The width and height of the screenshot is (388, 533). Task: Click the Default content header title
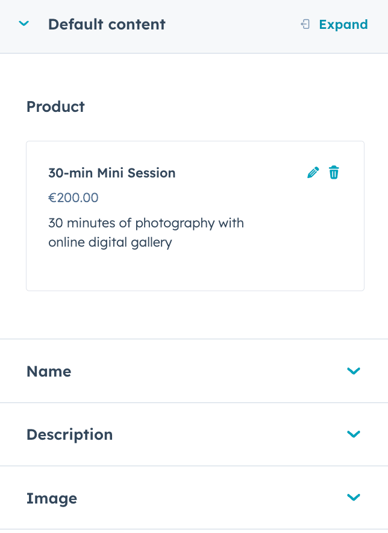pos(107,24)
